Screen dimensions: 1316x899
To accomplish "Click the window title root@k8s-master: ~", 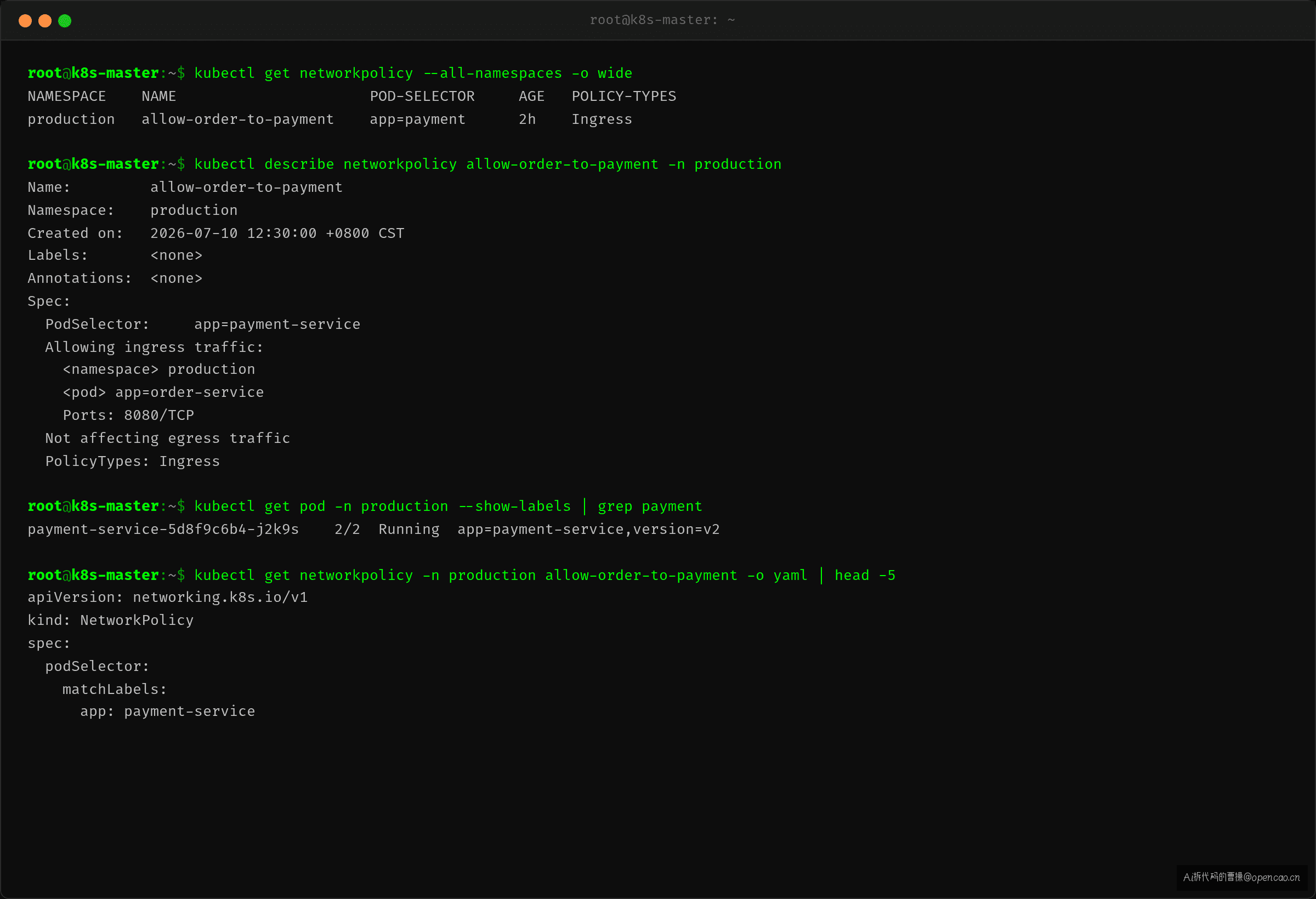I will pyautogui.click(x=662, y=20).
